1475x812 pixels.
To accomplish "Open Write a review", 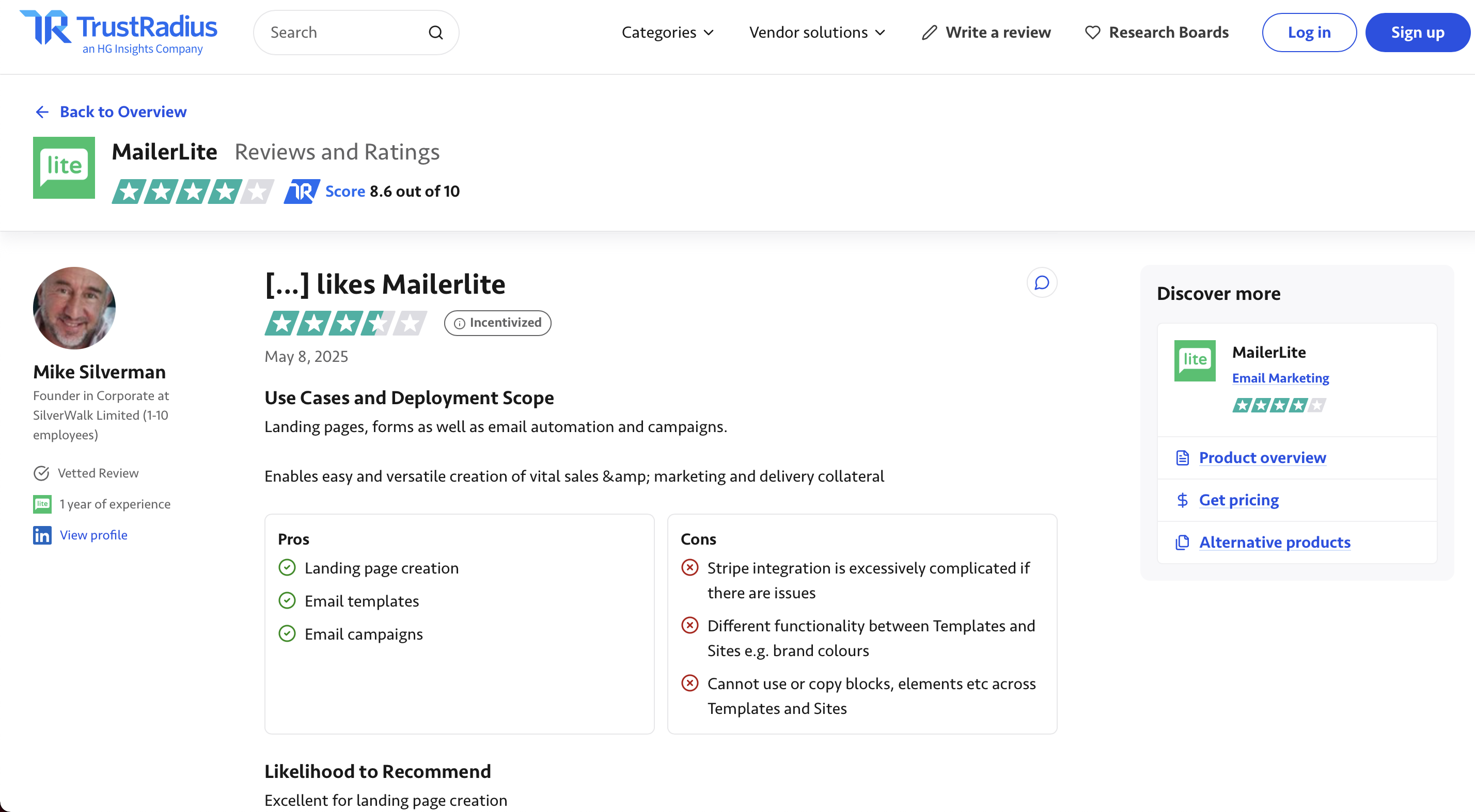I will pos(998,33).
